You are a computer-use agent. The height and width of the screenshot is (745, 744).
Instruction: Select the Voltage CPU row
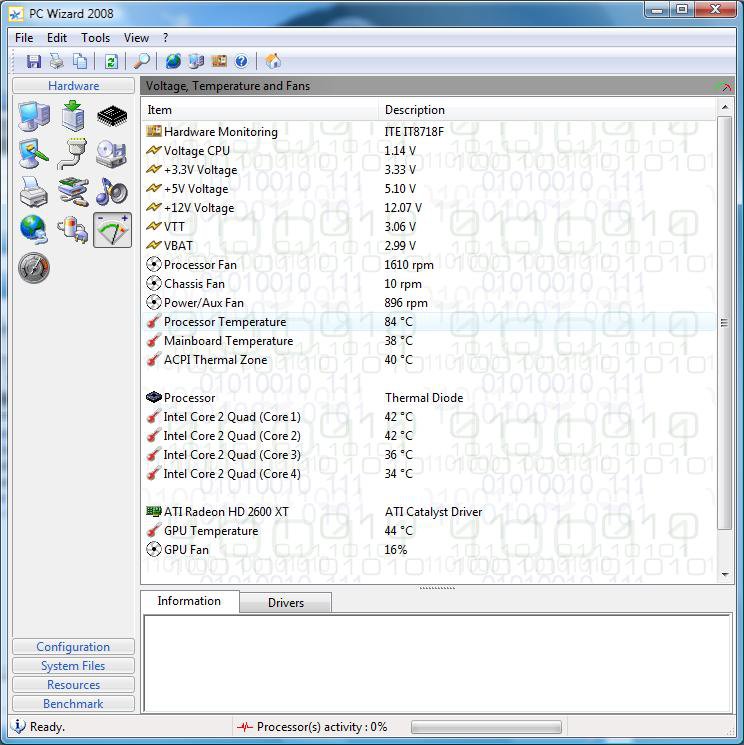tap(429, 151)
